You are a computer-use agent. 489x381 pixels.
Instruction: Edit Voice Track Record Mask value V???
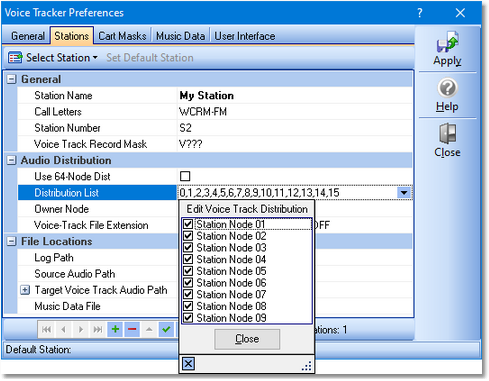(x=295, y=144)
